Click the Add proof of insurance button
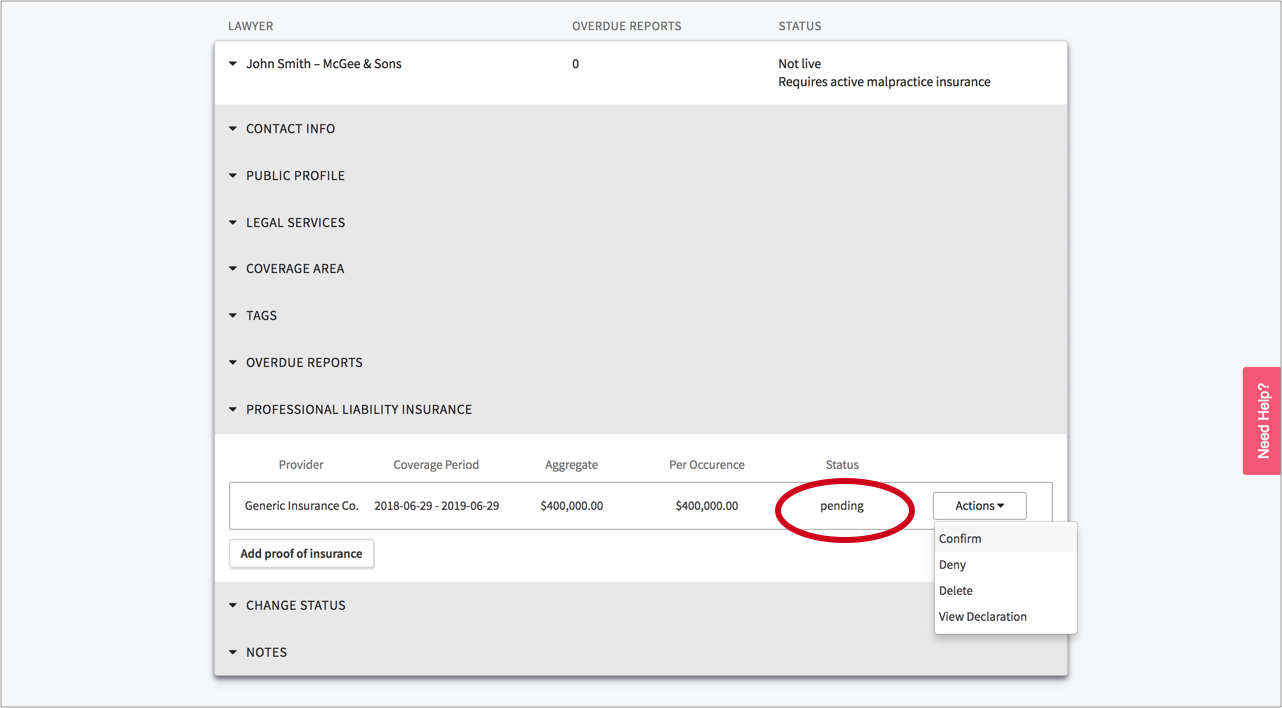The height and width of the screenshot is (708, 1282). 301,554
